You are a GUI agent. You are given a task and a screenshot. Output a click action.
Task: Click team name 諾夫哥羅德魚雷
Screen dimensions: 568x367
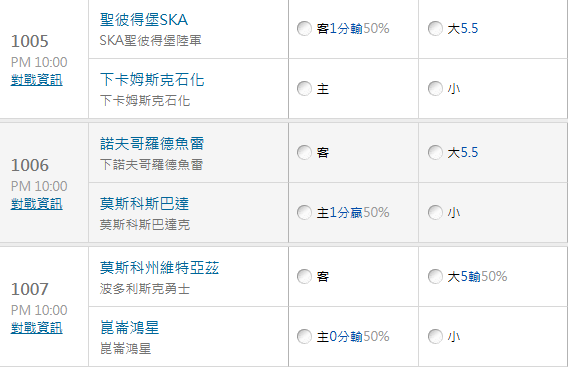pyautogui.click(x=152, y=143)
